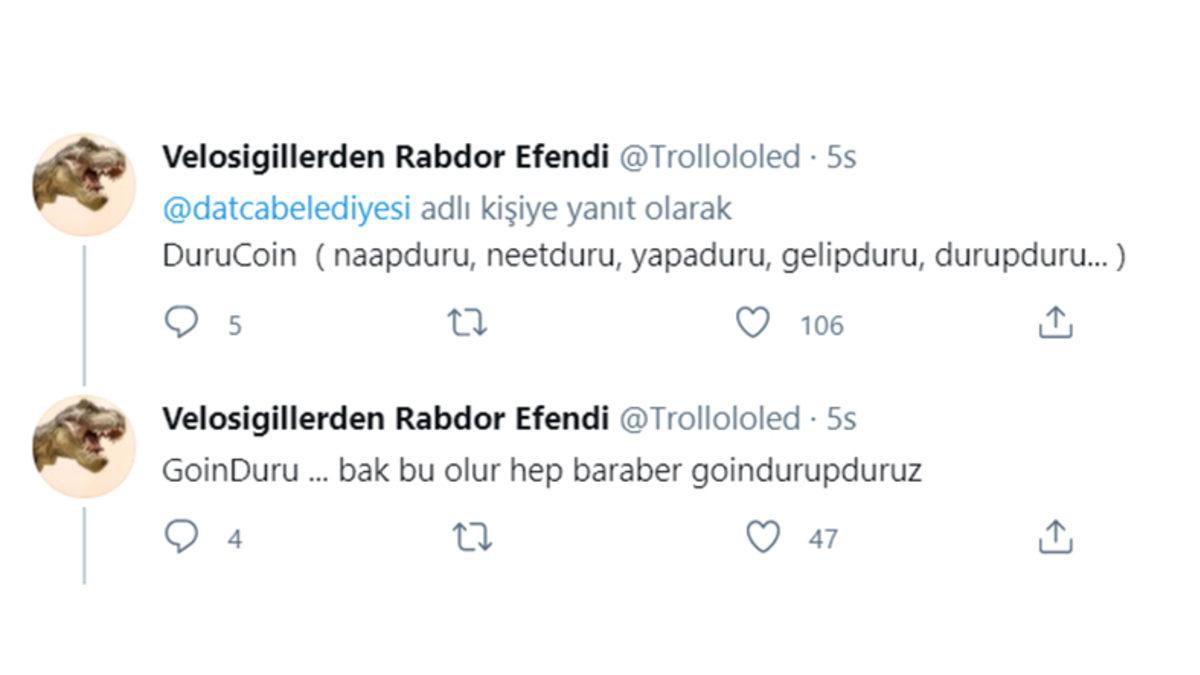Share the DuruCoin tweet via upload icon
Image resolution: width=1200 pixels, height=675 pixels.
[1056, 321]
